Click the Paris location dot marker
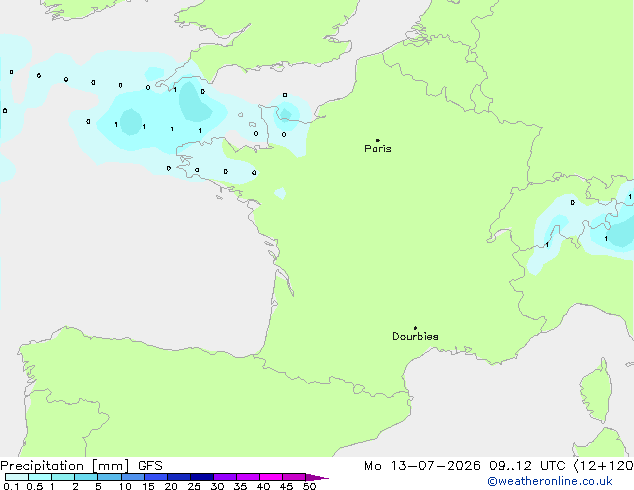The image size is (634, 490). point(378,140)
